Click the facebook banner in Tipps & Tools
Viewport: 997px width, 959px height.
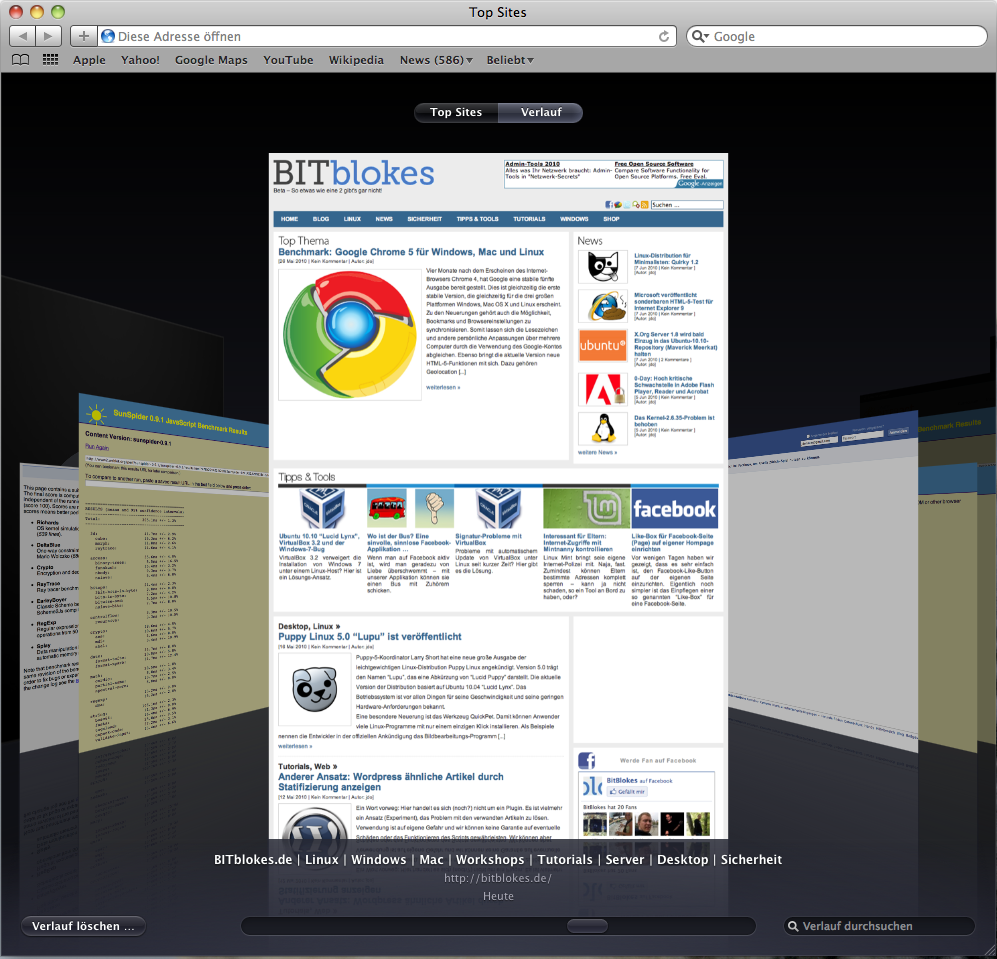tap(675, 508)
